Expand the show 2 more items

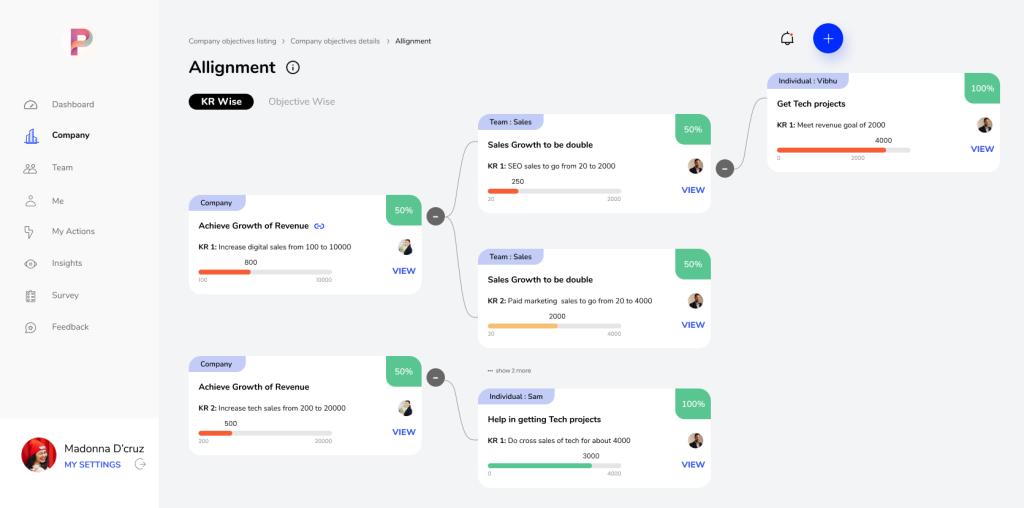(510, 370)
